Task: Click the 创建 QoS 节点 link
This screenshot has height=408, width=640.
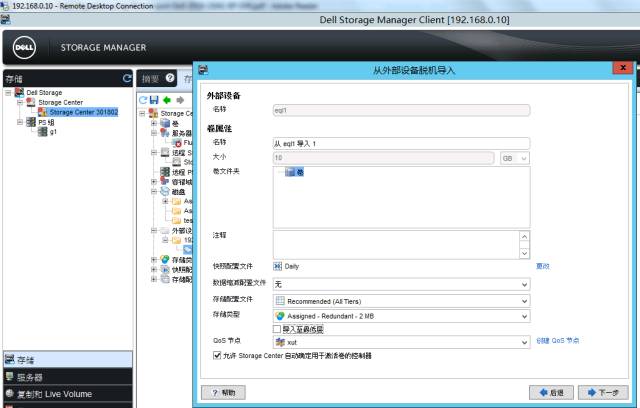Action: [558, 340]
